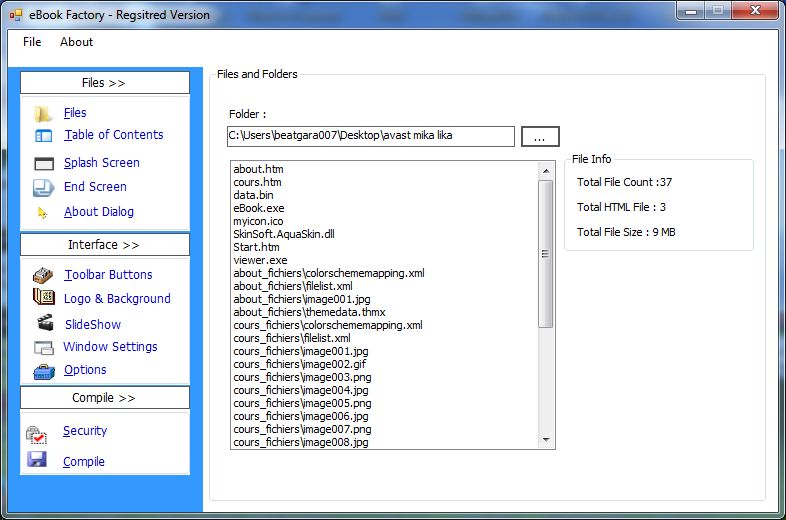This screenshot has width=786, height=520.
Task: Click the yellow folder icon beside Files
Action: tap(43, 114)
